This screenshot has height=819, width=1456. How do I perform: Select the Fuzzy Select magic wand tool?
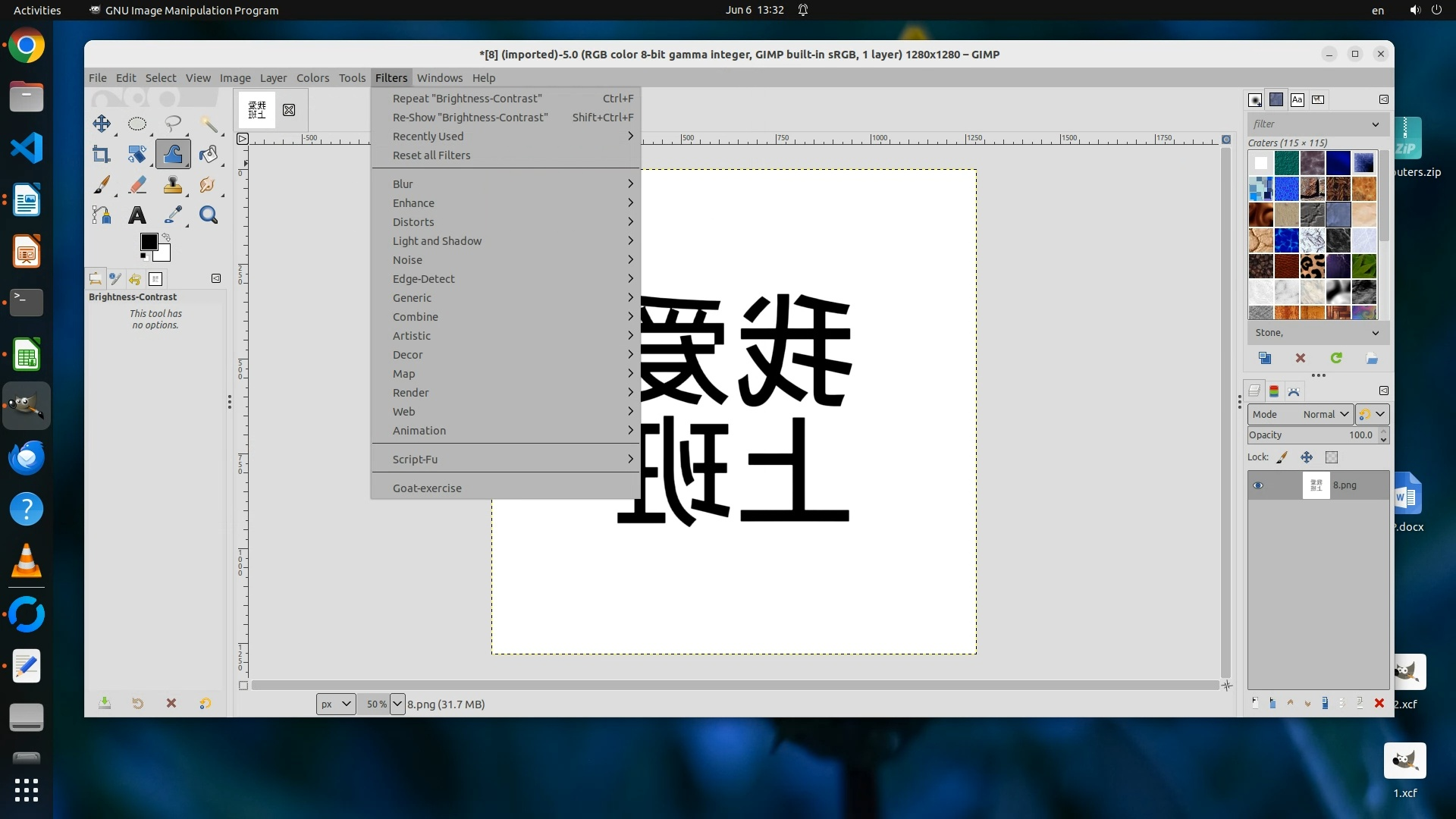tap(209, 124)
